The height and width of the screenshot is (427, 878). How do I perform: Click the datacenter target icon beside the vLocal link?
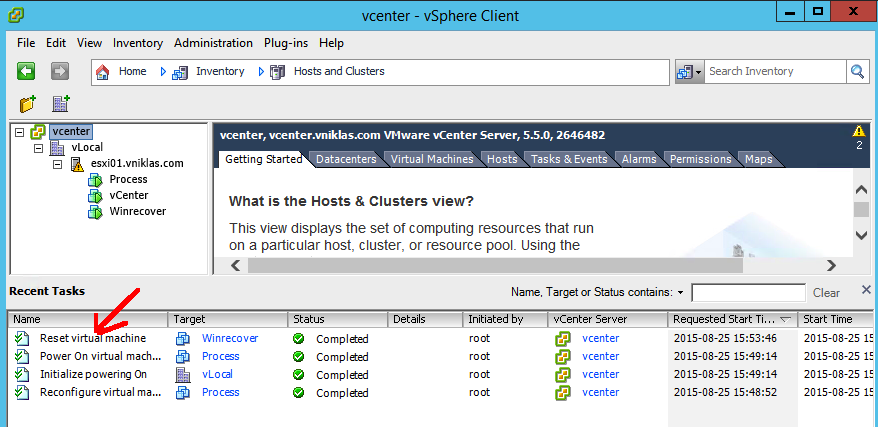183,374
